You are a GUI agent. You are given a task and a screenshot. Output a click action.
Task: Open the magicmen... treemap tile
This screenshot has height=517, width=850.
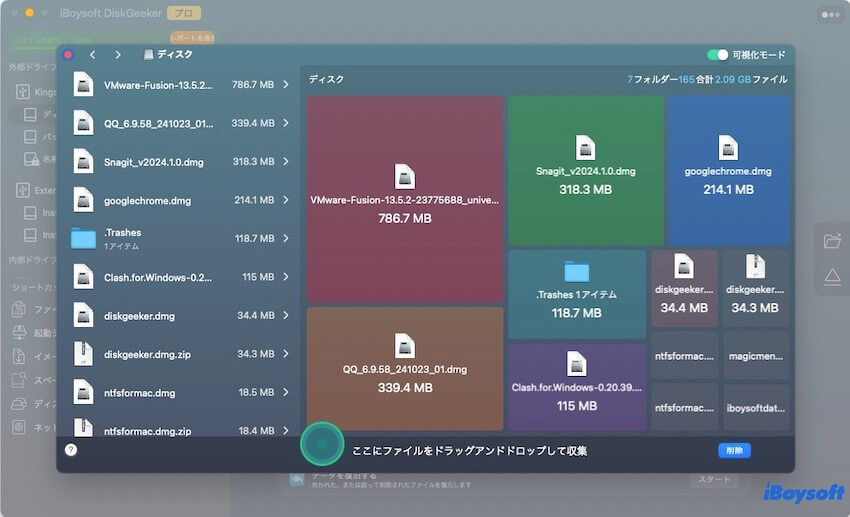click(x=756, y=356)
